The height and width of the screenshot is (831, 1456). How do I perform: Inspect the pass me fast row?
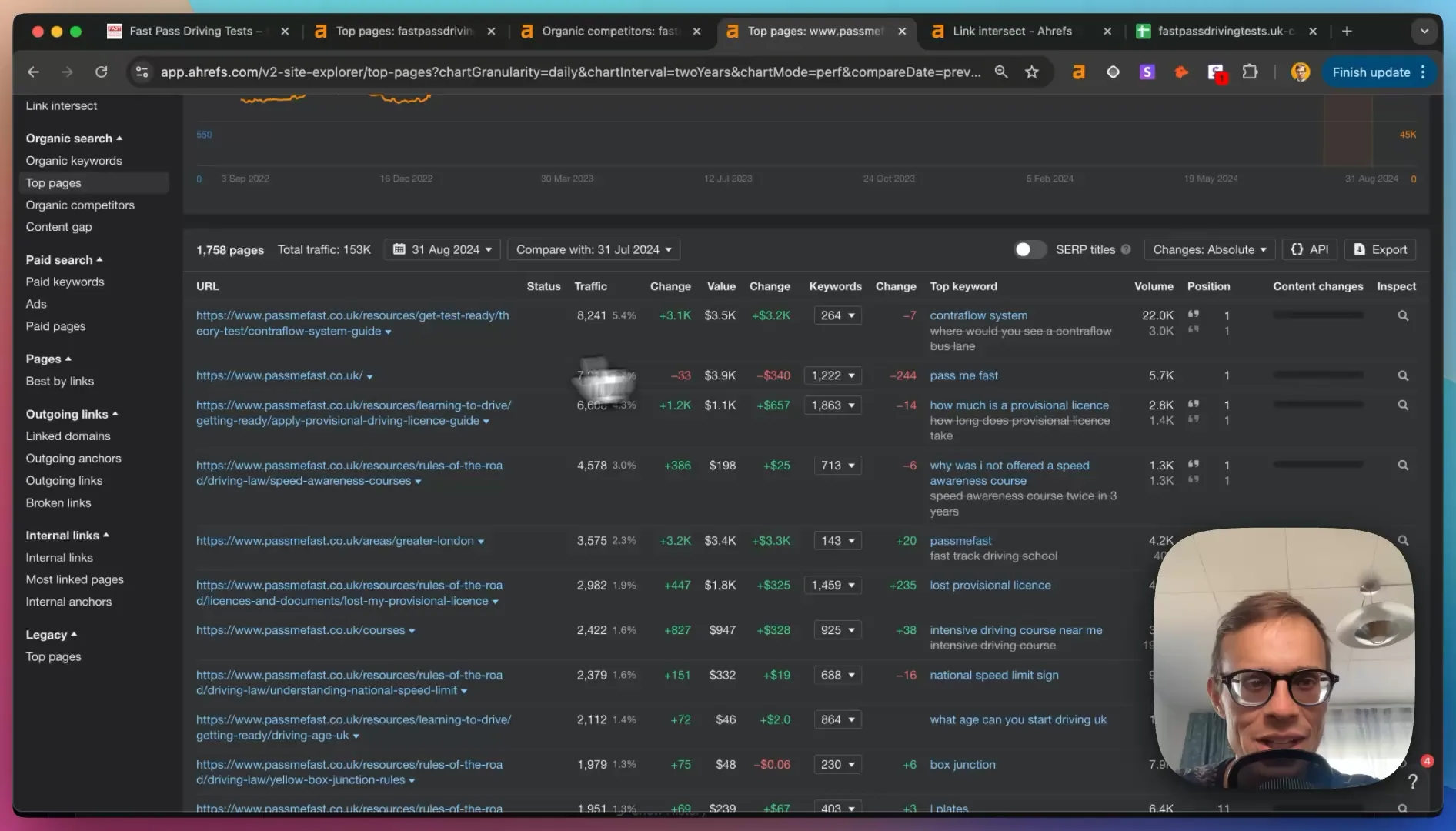click(x=1403, y=375)
